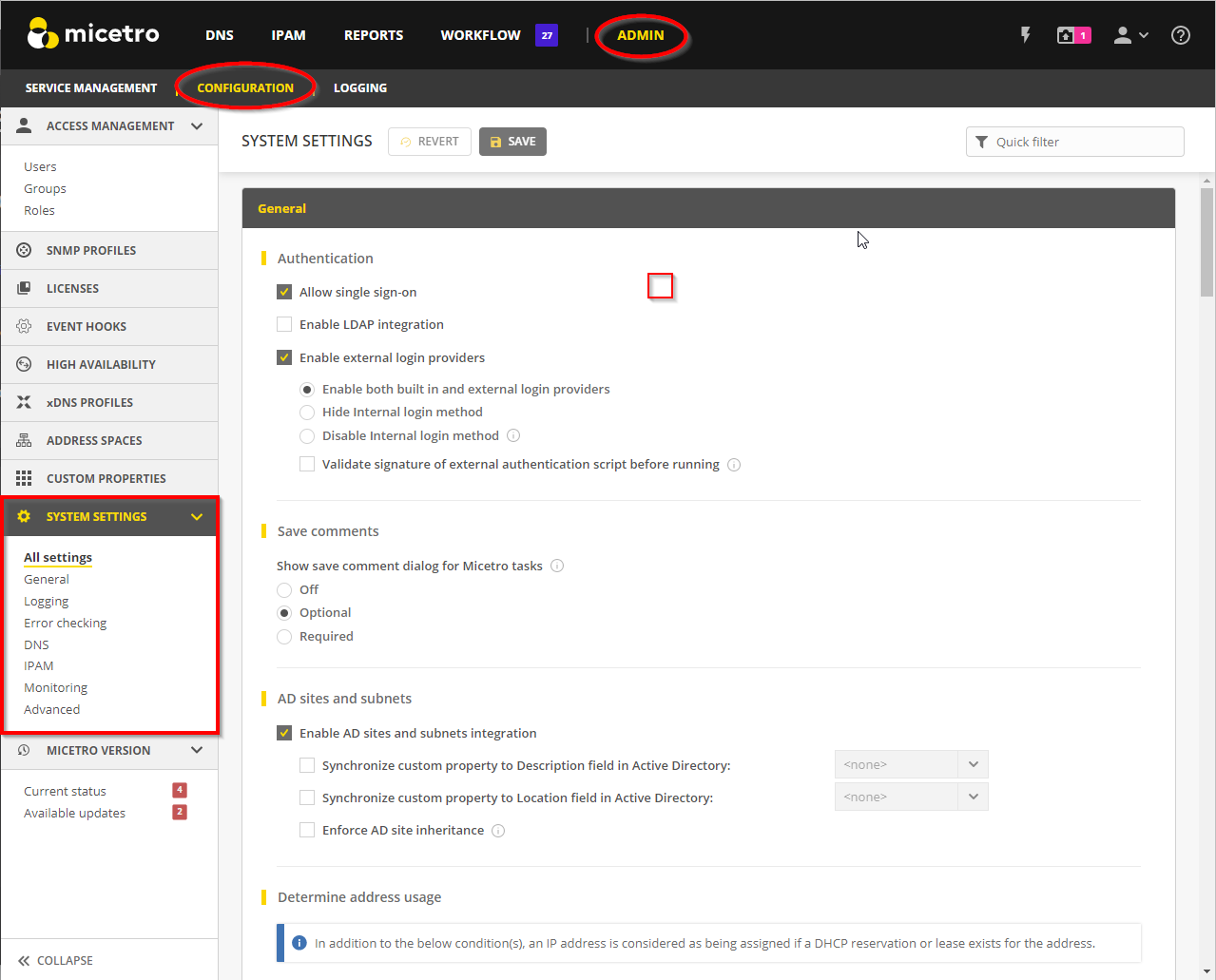Open the IPAM top menu
1216x980 pixels.
[288, 35]
